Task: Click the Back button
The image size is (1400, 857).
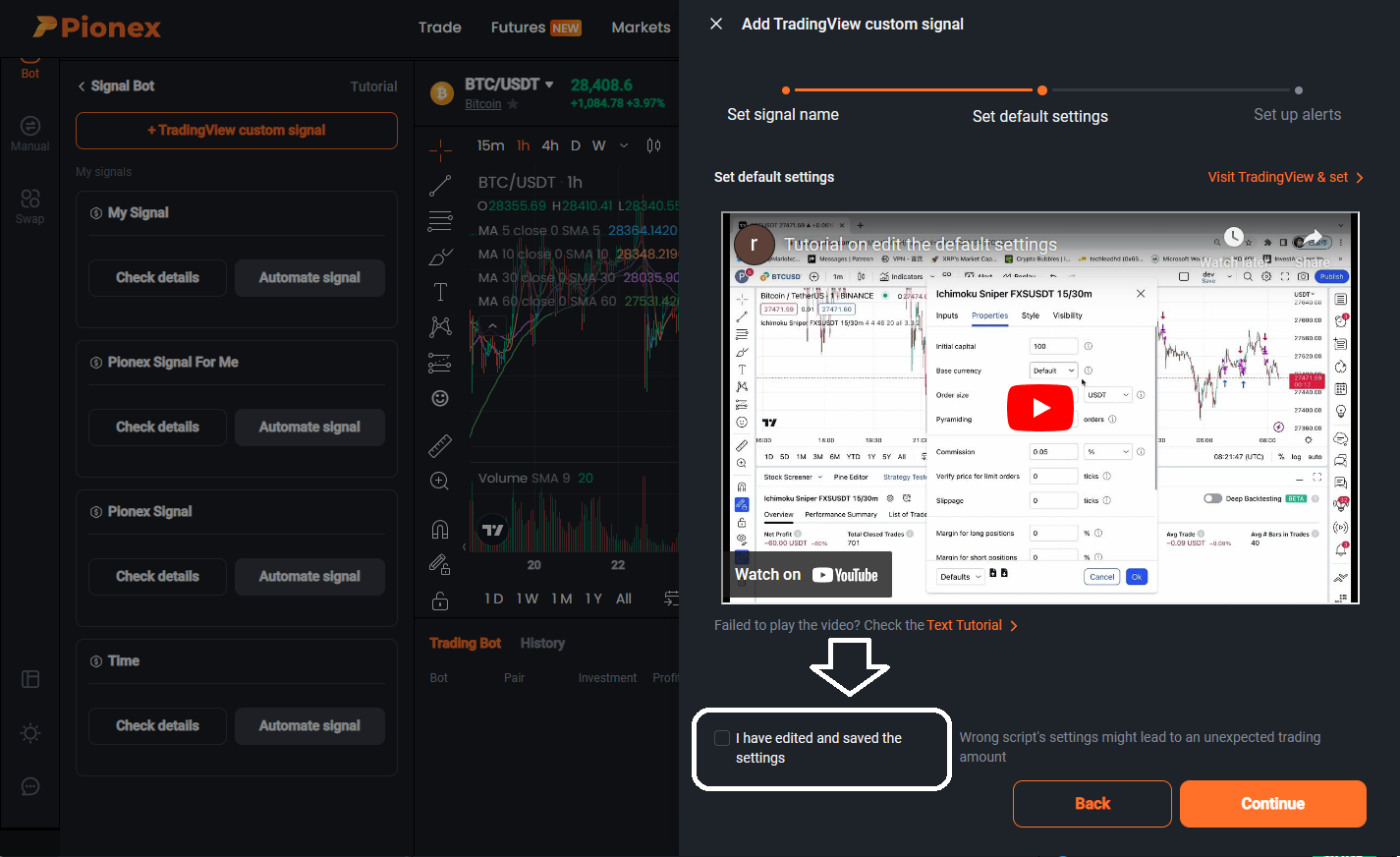Action: [1092, 804]
